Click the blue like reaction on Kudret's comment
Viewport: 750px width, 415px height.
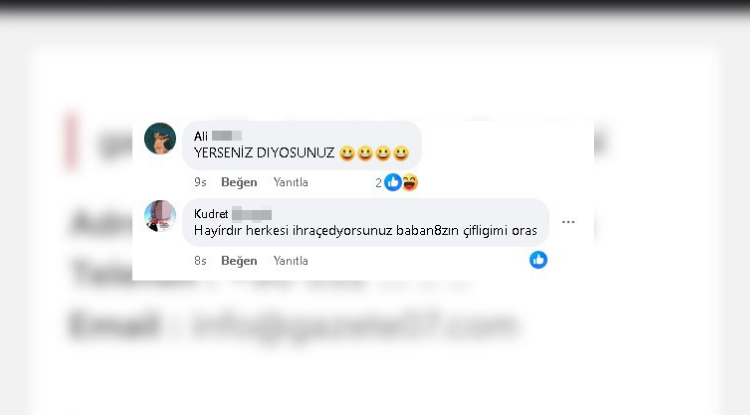[538, 260]
